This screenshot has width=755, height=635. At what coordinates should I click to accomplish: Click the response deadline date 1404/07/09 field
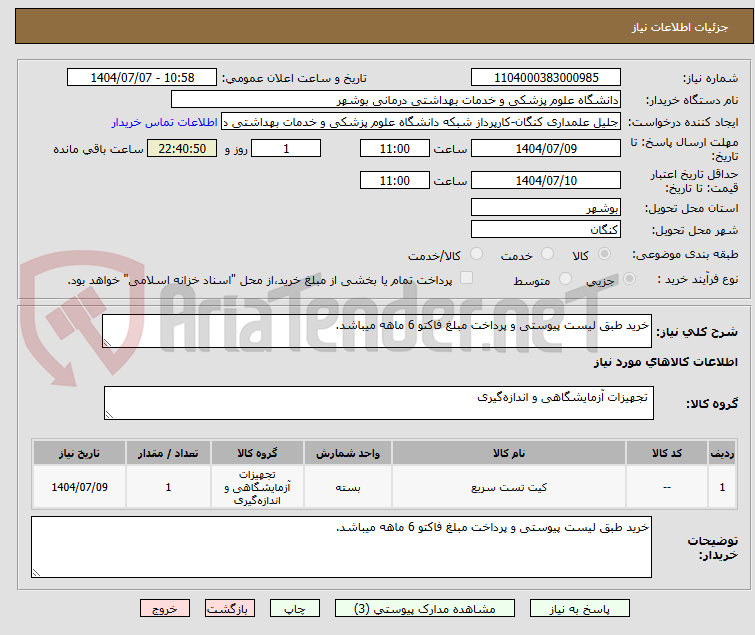coord(546,148)
